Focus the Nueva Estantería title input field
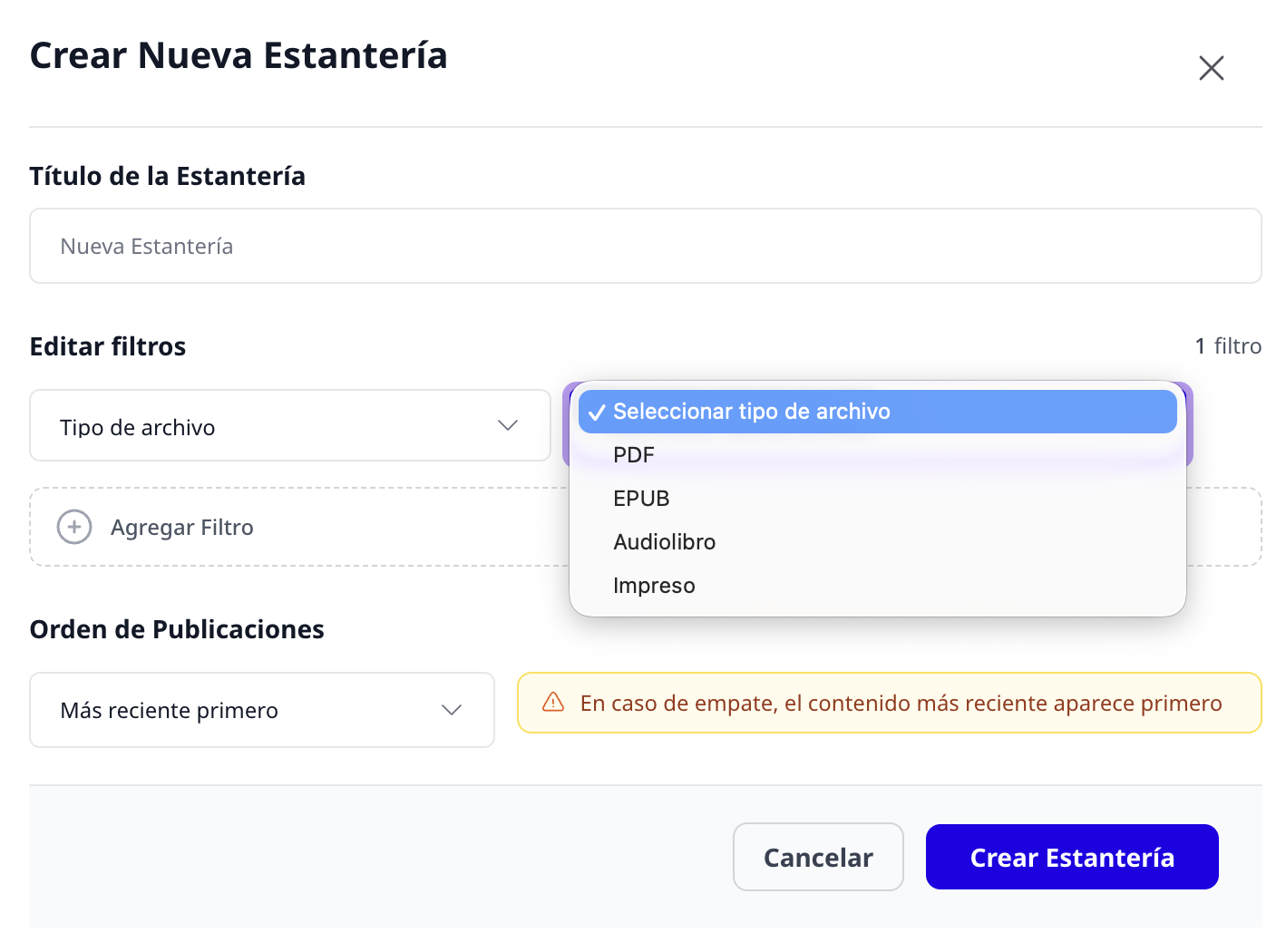The width and height of the screenshot is (1286, 952). (x=646, y=246)
